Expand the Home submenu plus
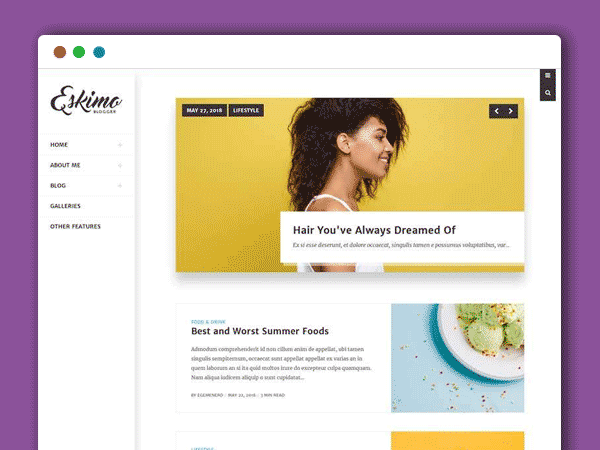Screen dimensions: 600x450 120,145
